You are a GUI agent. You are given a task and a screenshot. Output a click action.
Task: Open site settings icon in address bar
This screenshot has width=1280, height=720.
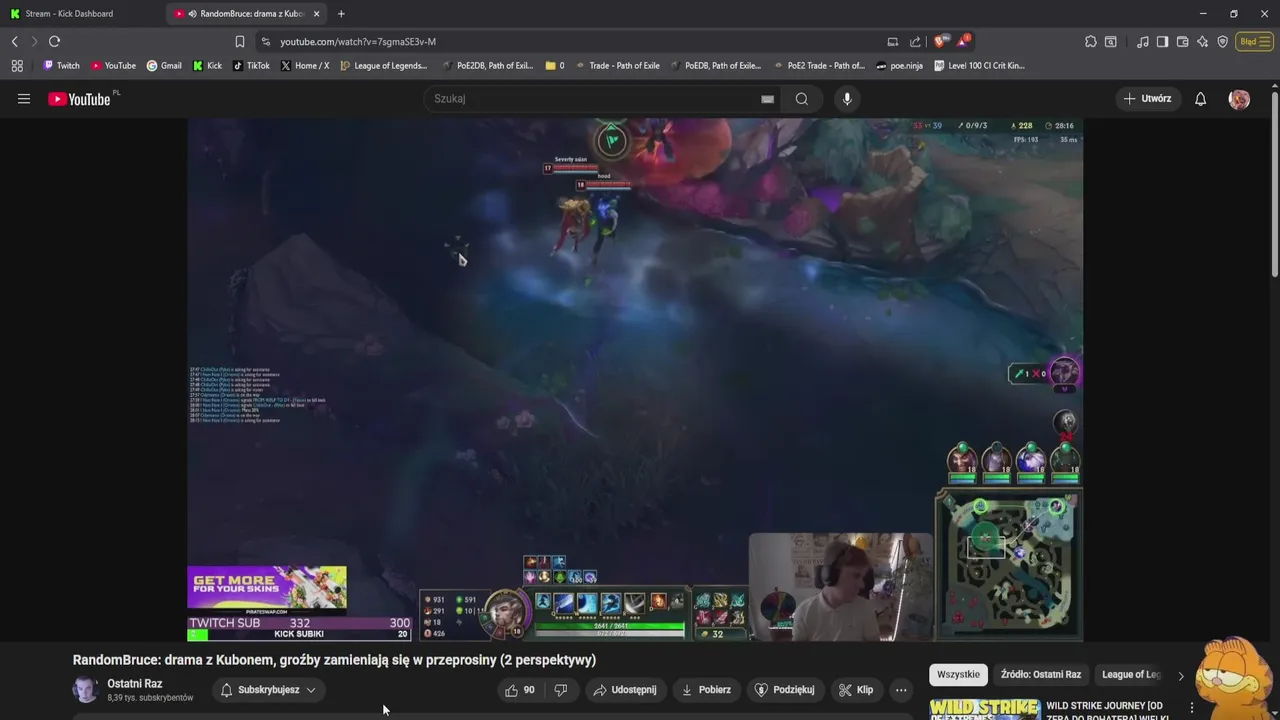coord(265,42)
